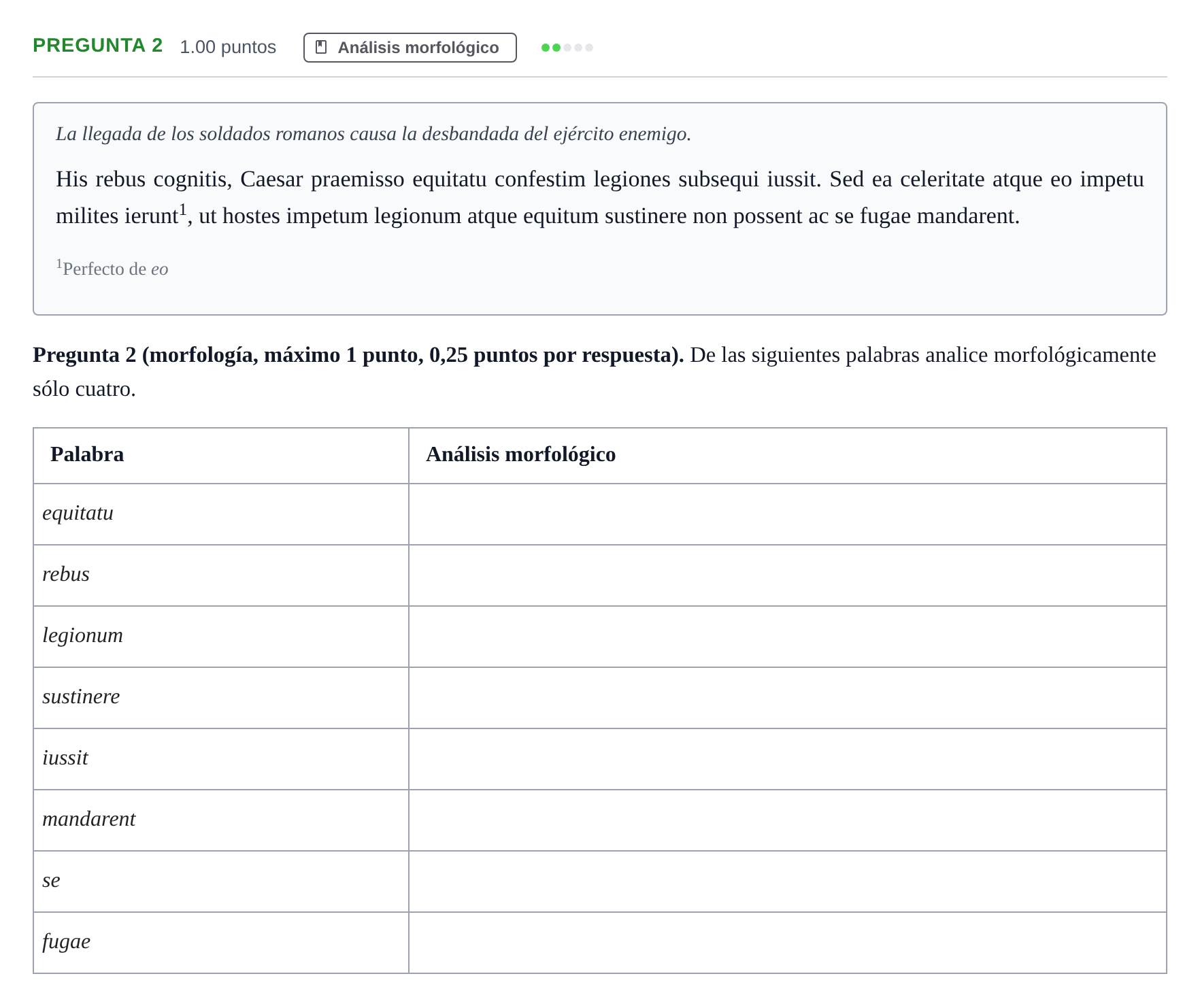Select the word sustinere in the table
This screenshot has height=1008, width=1200.
click(81, 696)
